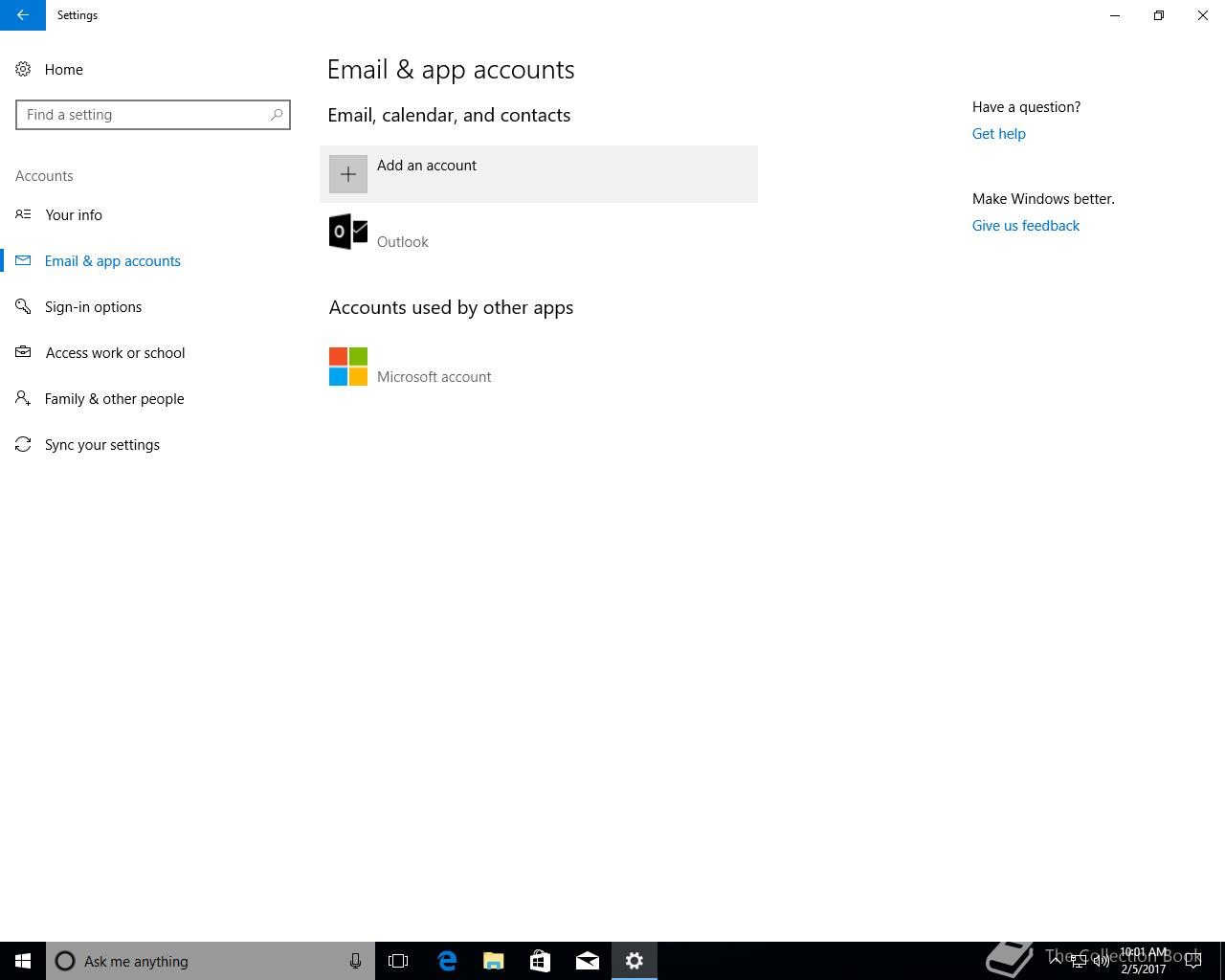
Task: Click the Email & app accounts envelope icon
Action: [x=23, y=260]
